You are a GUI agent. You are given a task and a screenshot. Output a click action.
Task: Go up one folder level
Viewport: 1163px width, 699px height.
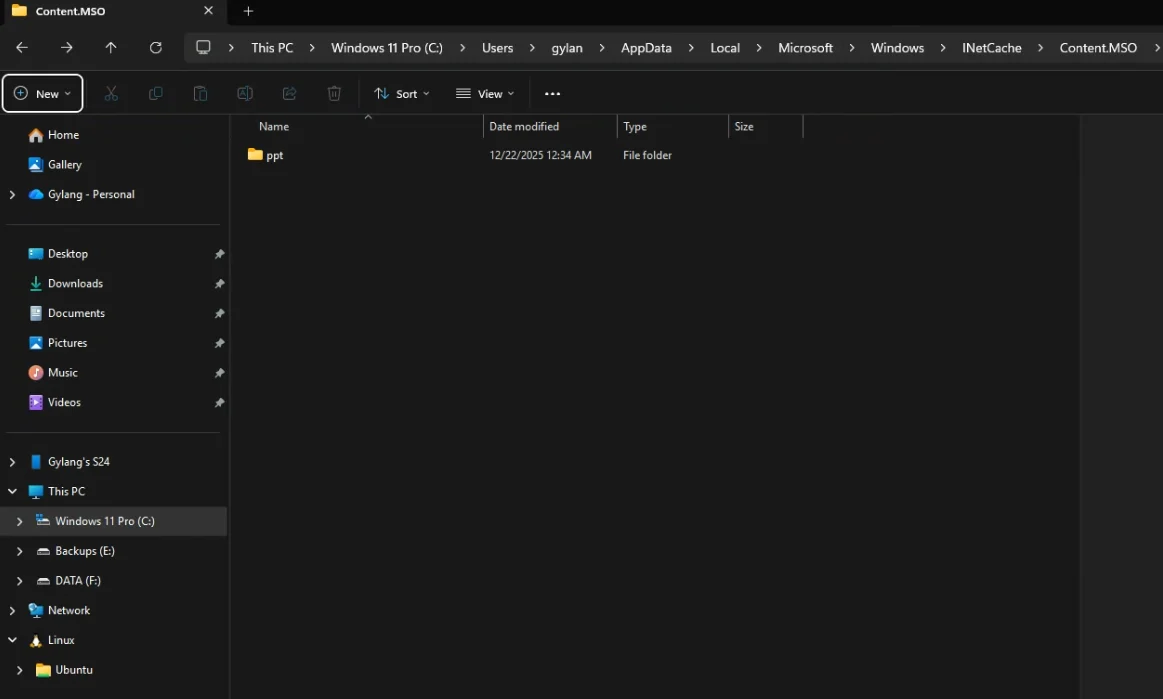click(111, 47)
